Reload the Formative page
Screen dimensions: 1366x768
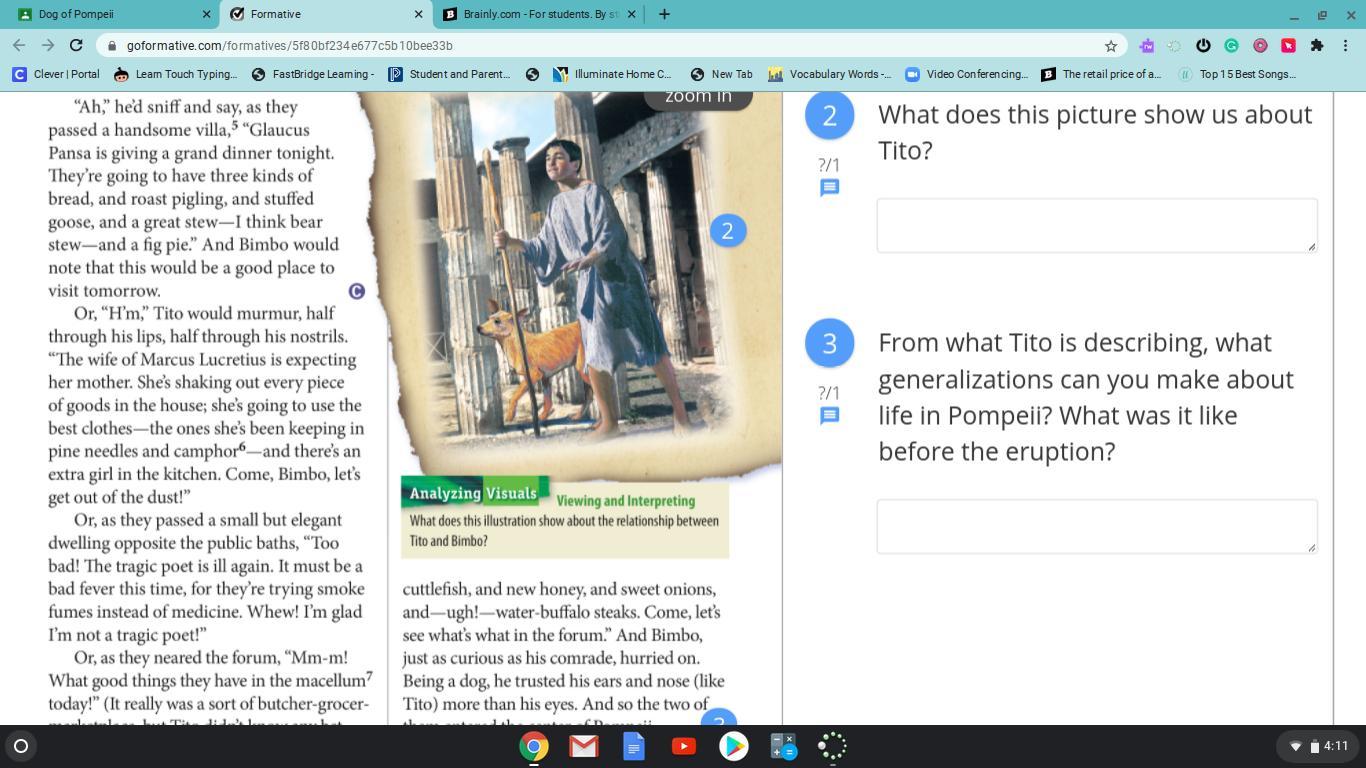(x=76, y=45)
